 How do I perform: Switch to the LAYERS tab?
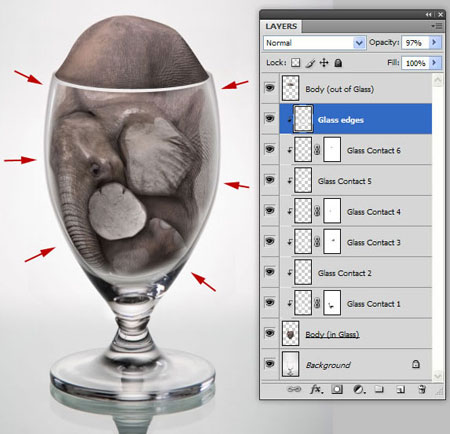point(281,26)
